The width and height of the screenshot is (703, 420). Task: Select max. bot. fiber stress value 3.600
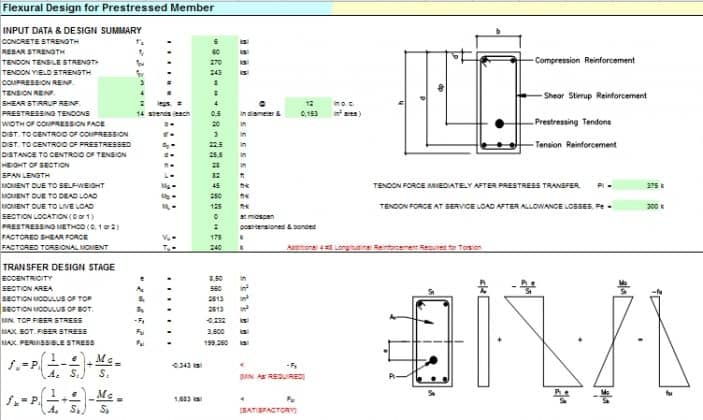tap(216, 332)
